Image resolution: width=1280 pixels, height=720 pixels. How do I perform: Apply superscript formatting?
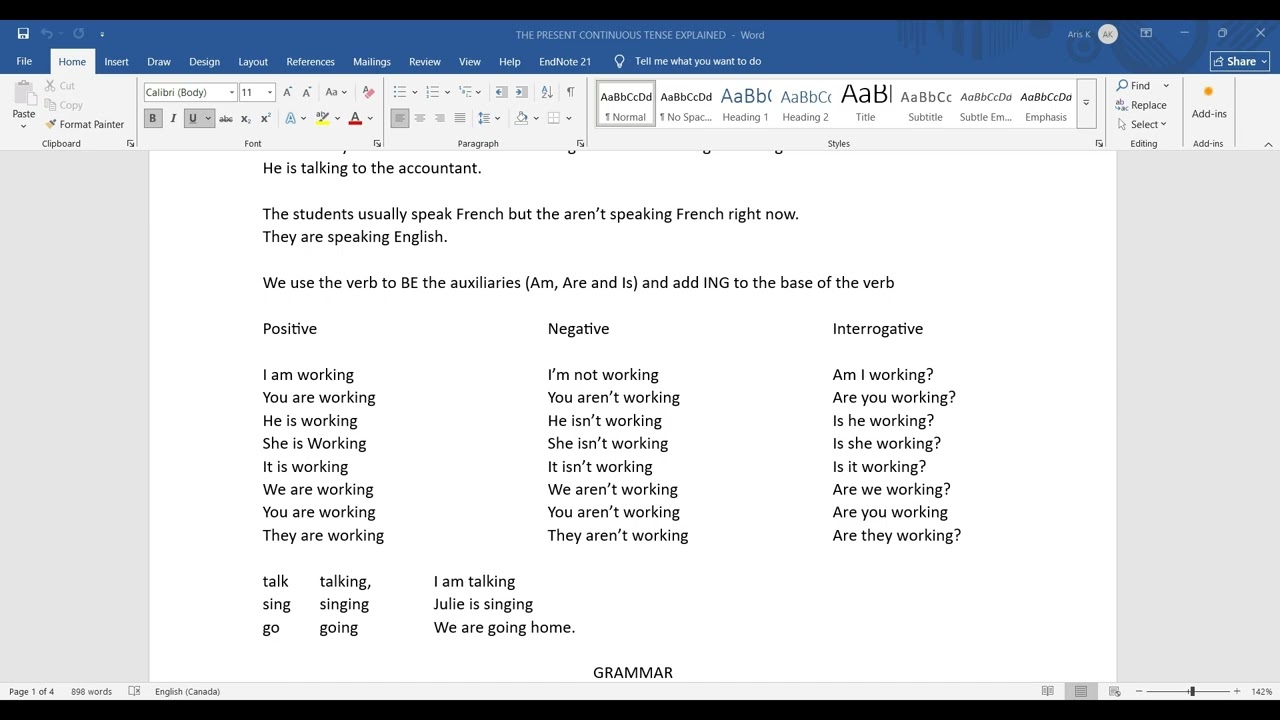(x=266, y=118)
